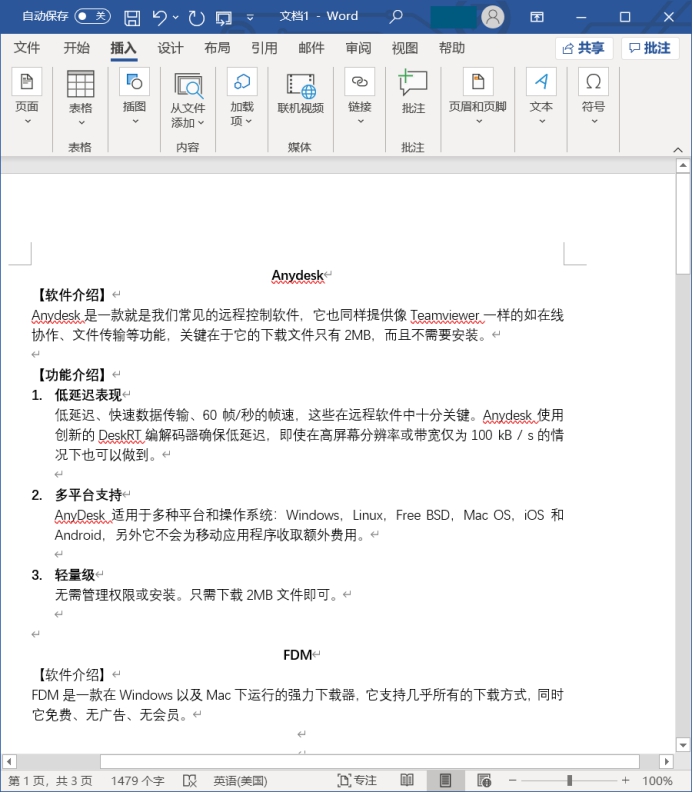Click the '轻量级' list heading

(75, 575)
